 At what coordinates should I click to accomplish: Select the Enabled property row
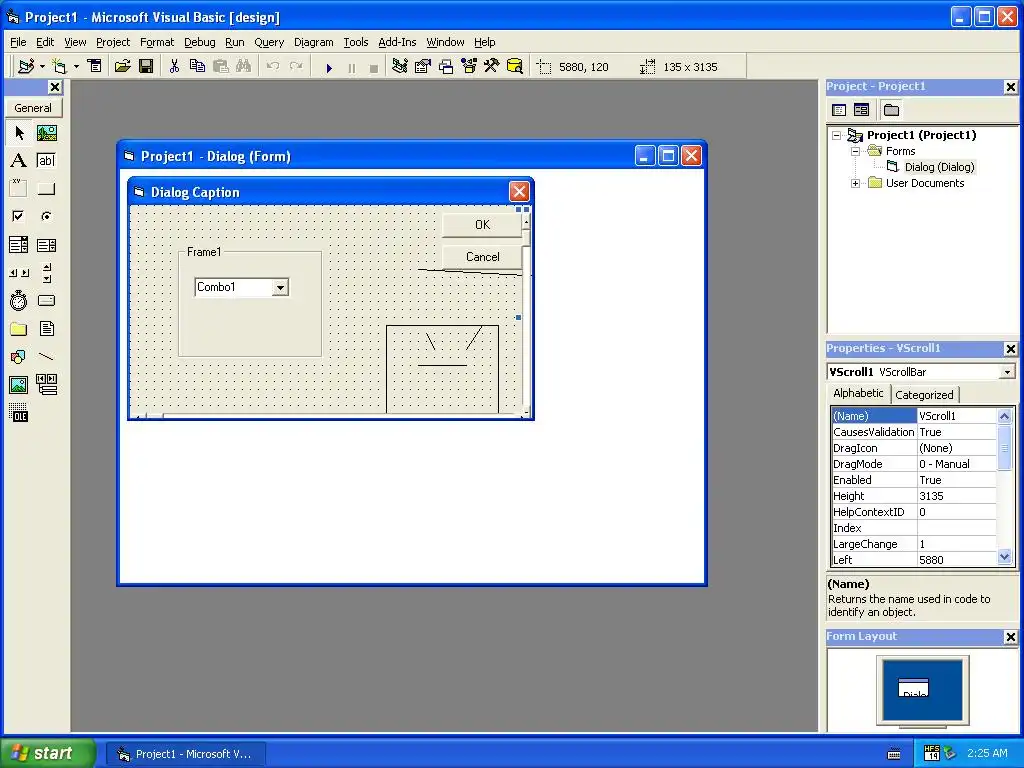click(914, 480)
